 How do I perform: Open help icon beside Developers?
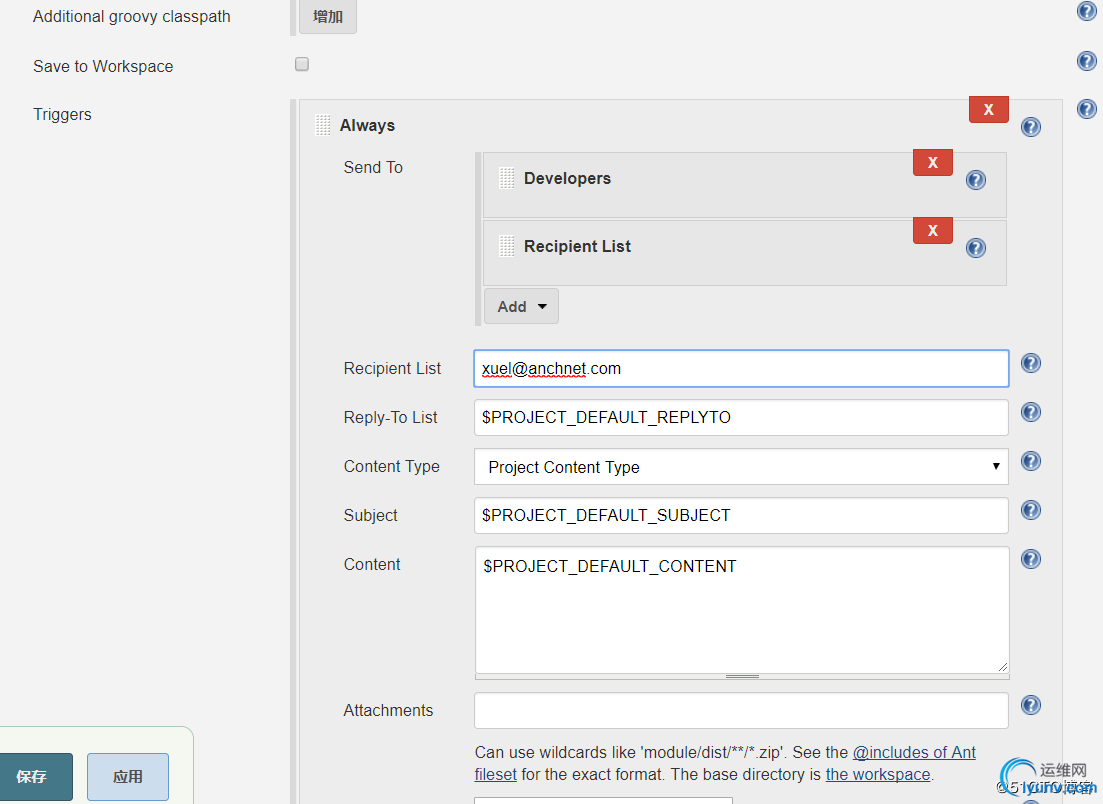976,181
